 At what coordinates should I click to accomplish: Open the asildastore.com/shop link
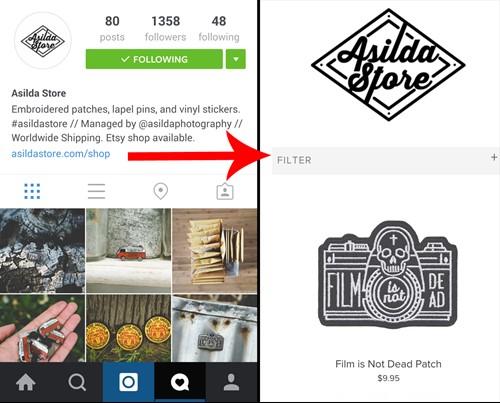pos(61,154)
